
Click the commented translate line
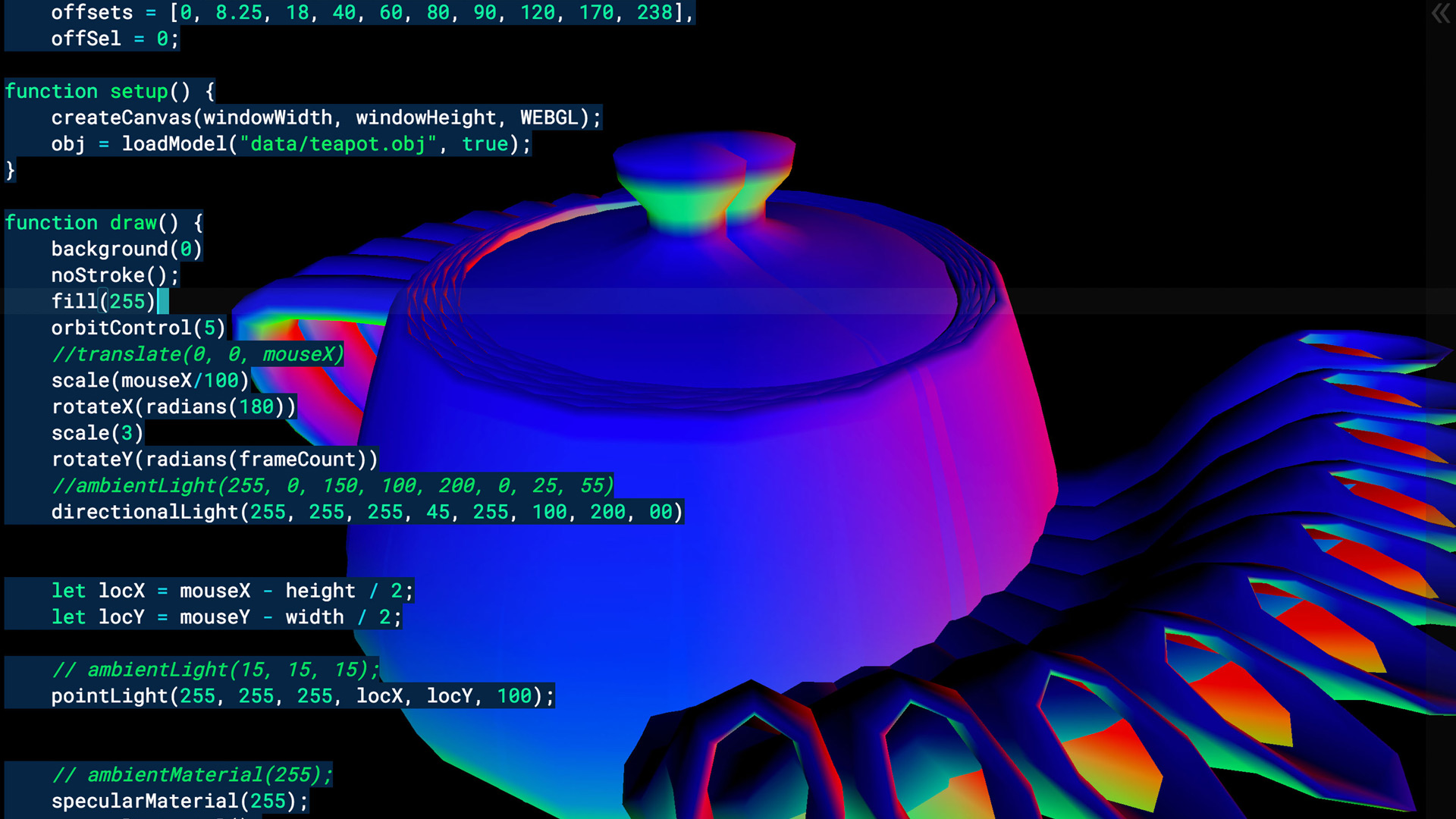(x=197, y=354)
